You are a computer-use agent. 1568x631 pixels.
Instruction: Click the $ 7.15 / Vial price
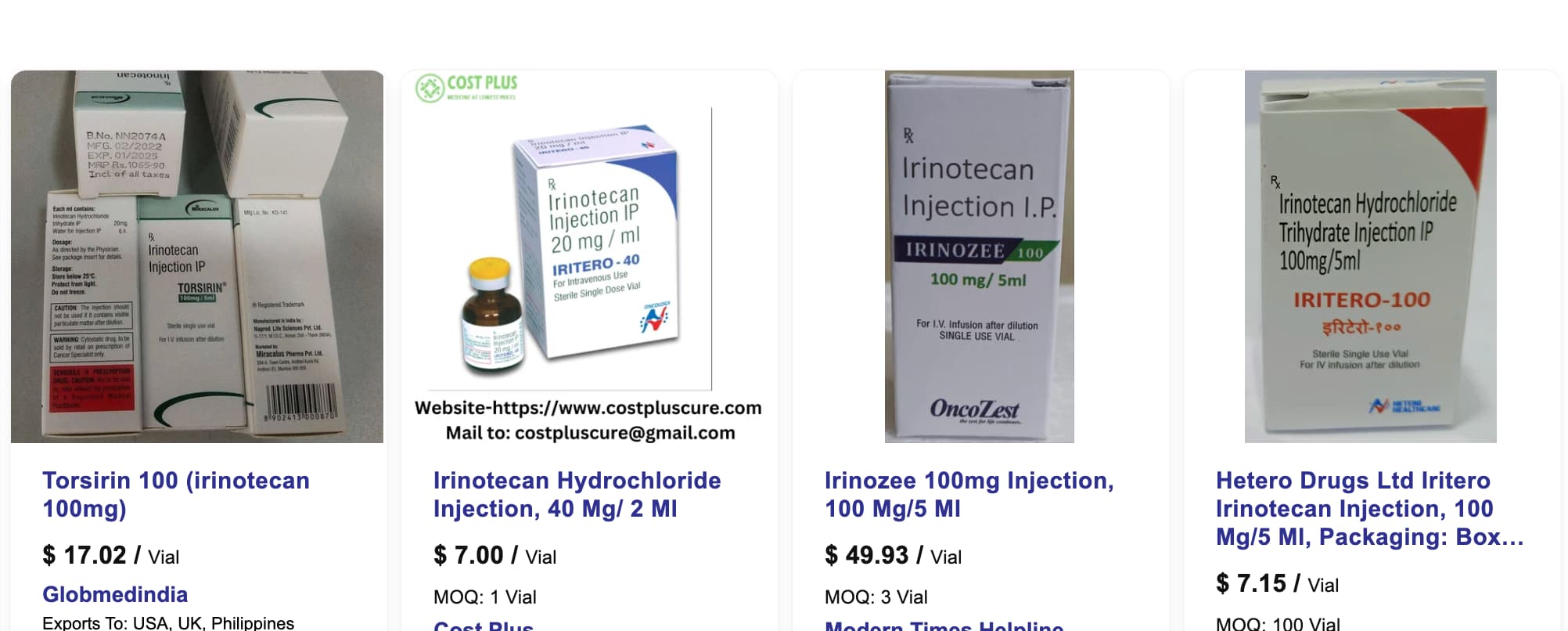[1277, 584]
